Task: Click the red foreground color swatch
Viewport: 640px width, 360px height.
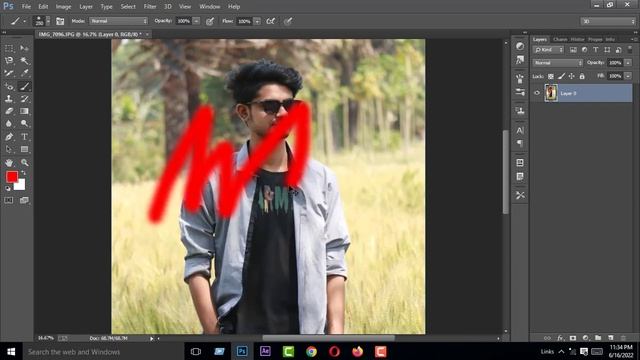Action: [12, 177]
